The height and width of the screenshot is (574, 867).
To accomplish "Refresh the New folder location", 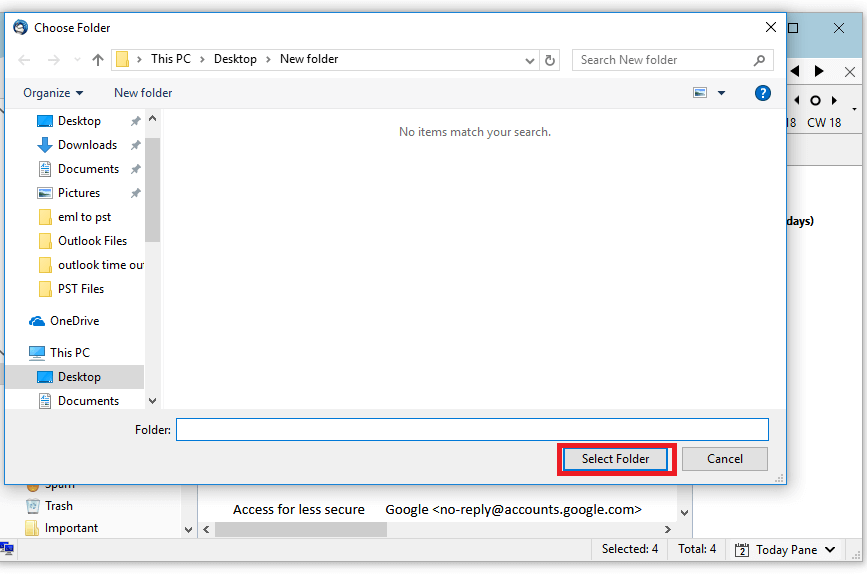I will point(550,60).
